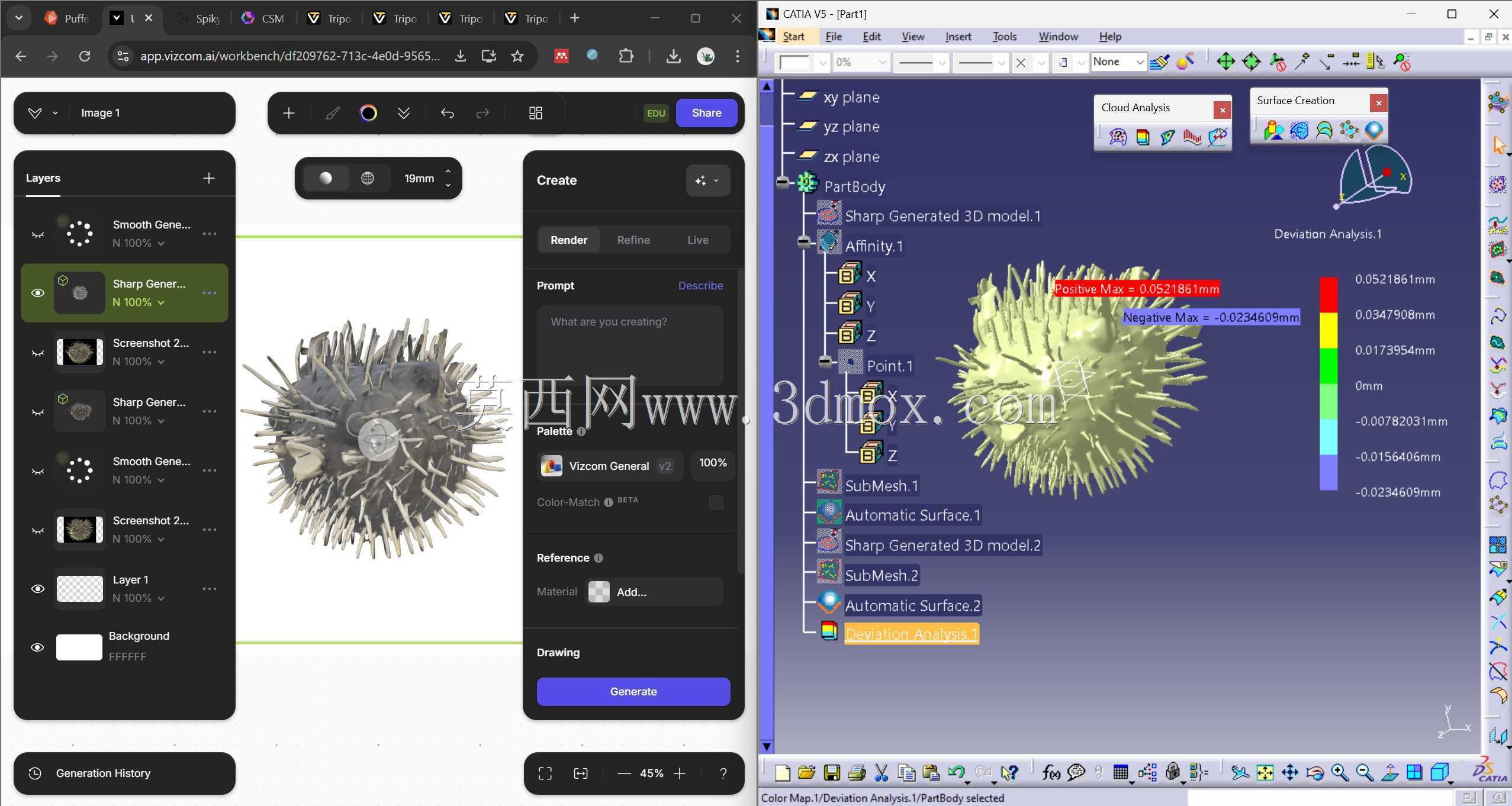Click the 'What are you creating?' prompt field
The height and width of the screenshot is (806, 1512).
(x=630, y=346)
